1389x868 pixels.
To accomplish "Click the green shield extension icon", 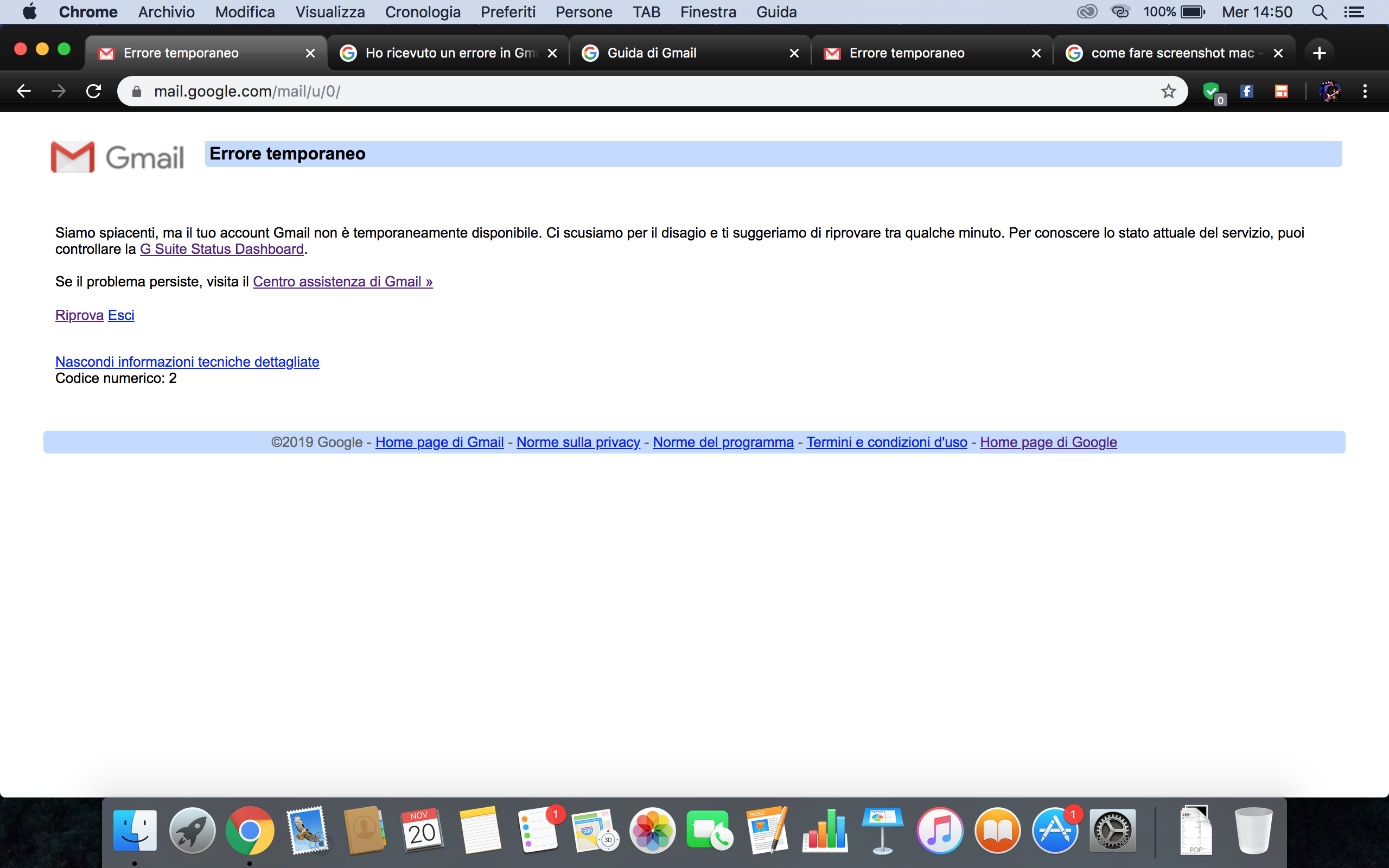I will pos(1211,91).
